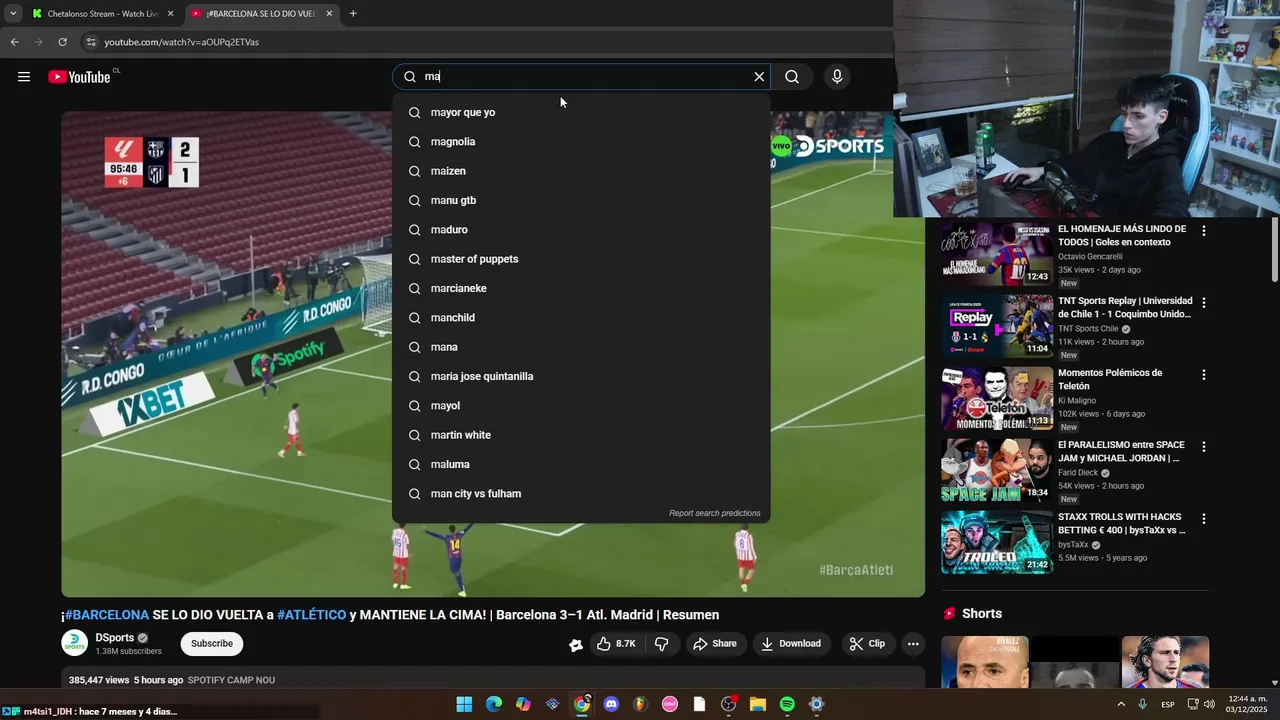Open 'EL HOMENAJE MÁS LINDO DE TODOS' video

coord(1122,235)
